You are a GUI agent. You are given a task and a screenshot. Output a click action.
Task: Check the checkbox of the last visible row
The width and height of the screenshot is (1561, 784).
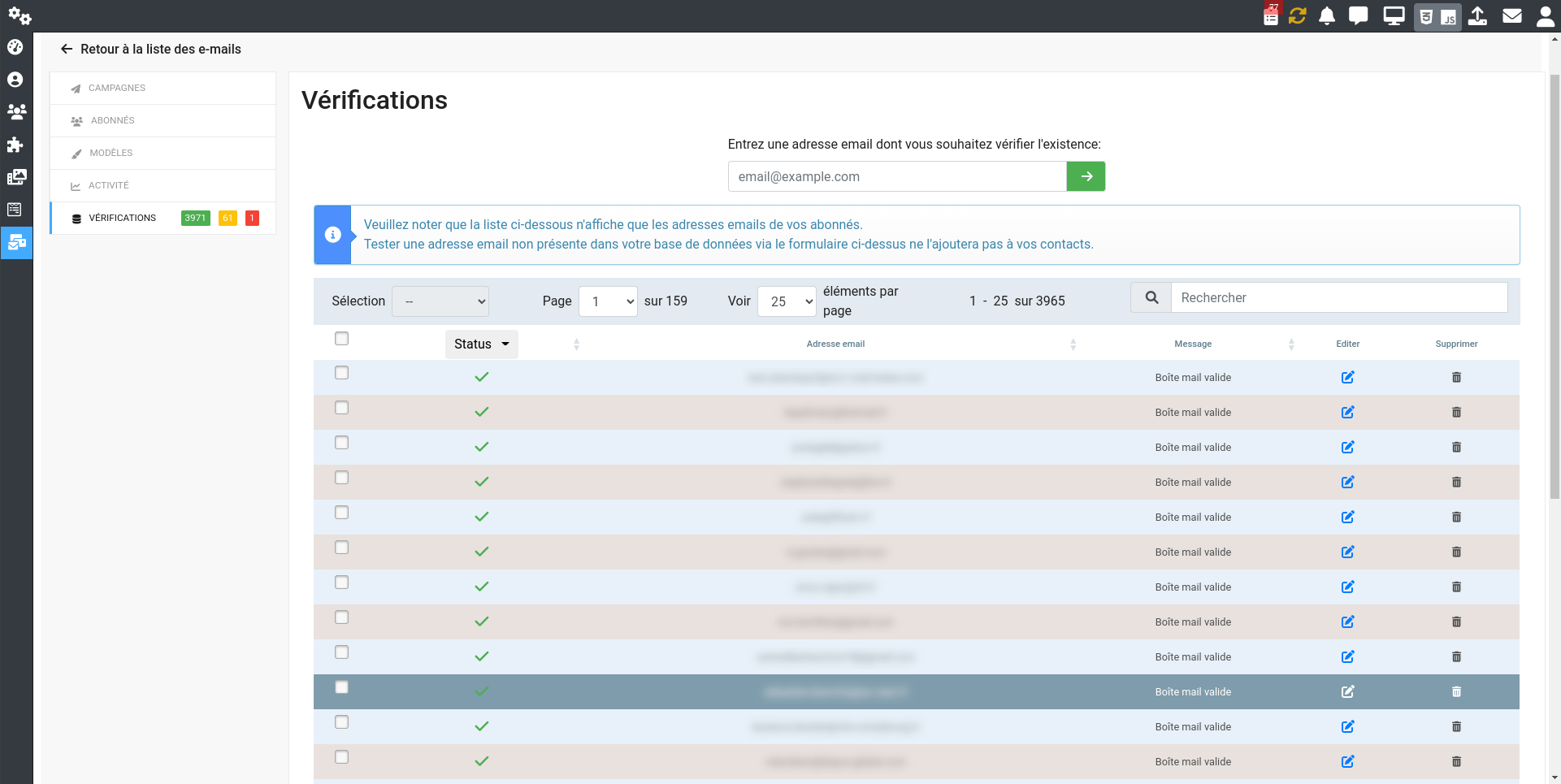click(342, 757)
